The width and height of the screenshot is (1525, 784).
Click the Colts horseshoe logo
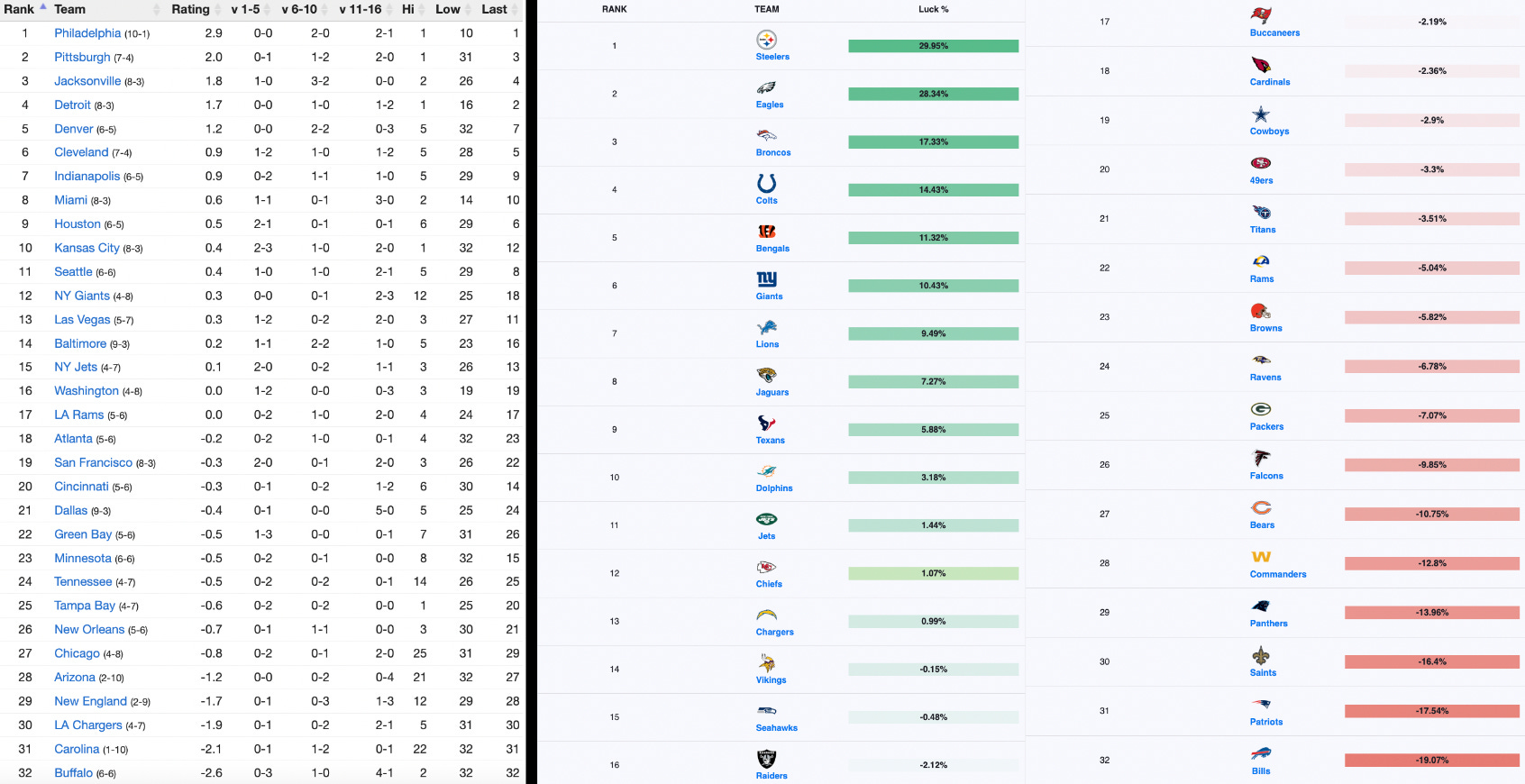coord(766,183)
